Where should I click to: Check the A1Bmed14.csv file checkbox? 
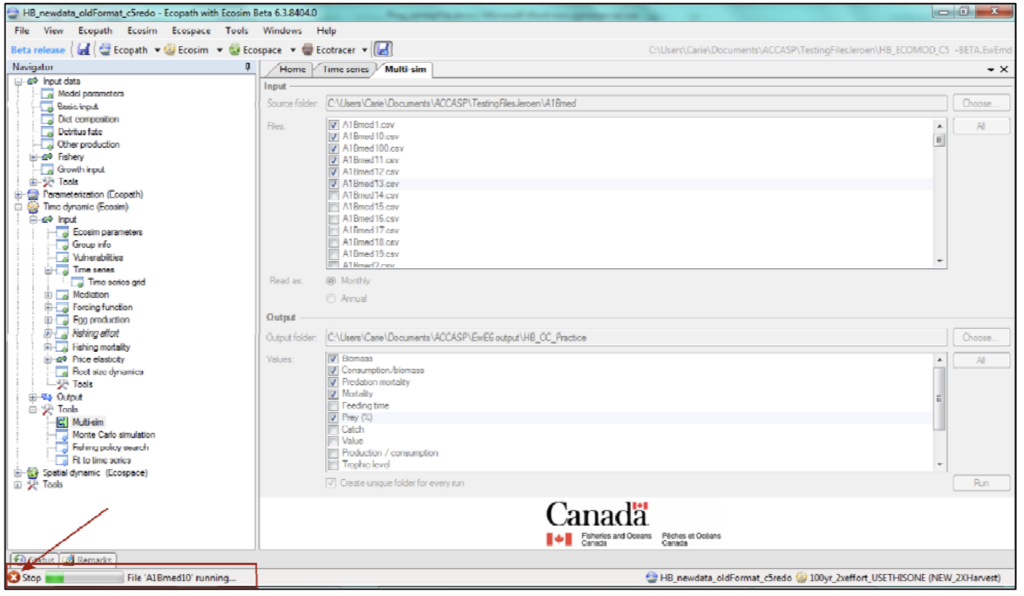[x=333, y=195]
